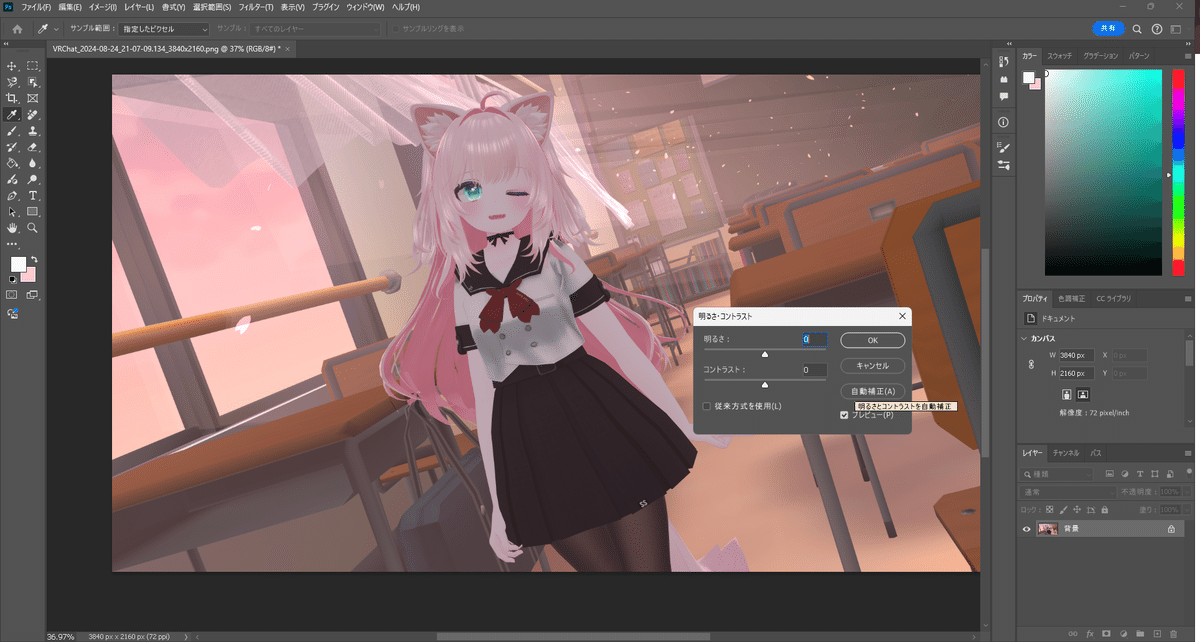Open the Brush Settings panel icon
The width and height of the screenshot is (1200, 642).
point(1004,147)
